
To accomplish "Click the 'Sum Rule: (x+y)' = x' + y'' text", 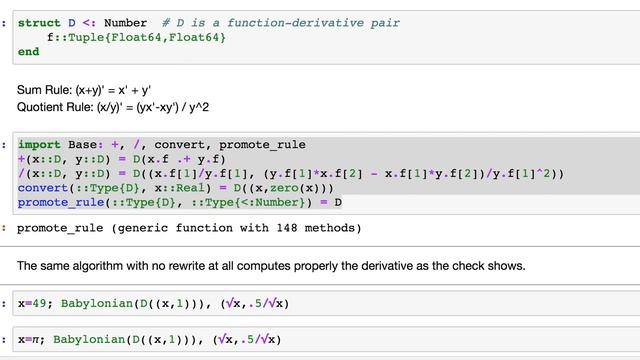I will click(84, 90).
